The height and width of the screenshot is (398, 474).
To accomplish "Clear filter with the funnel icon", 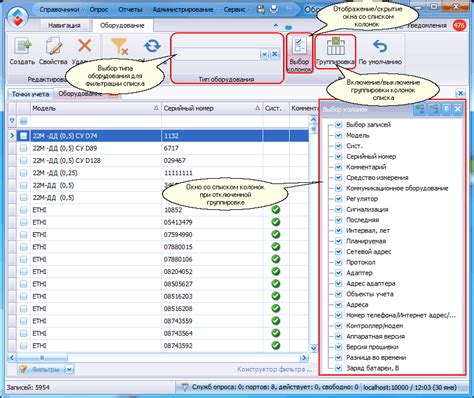I will pyautogui.click(x=120, y=46).
